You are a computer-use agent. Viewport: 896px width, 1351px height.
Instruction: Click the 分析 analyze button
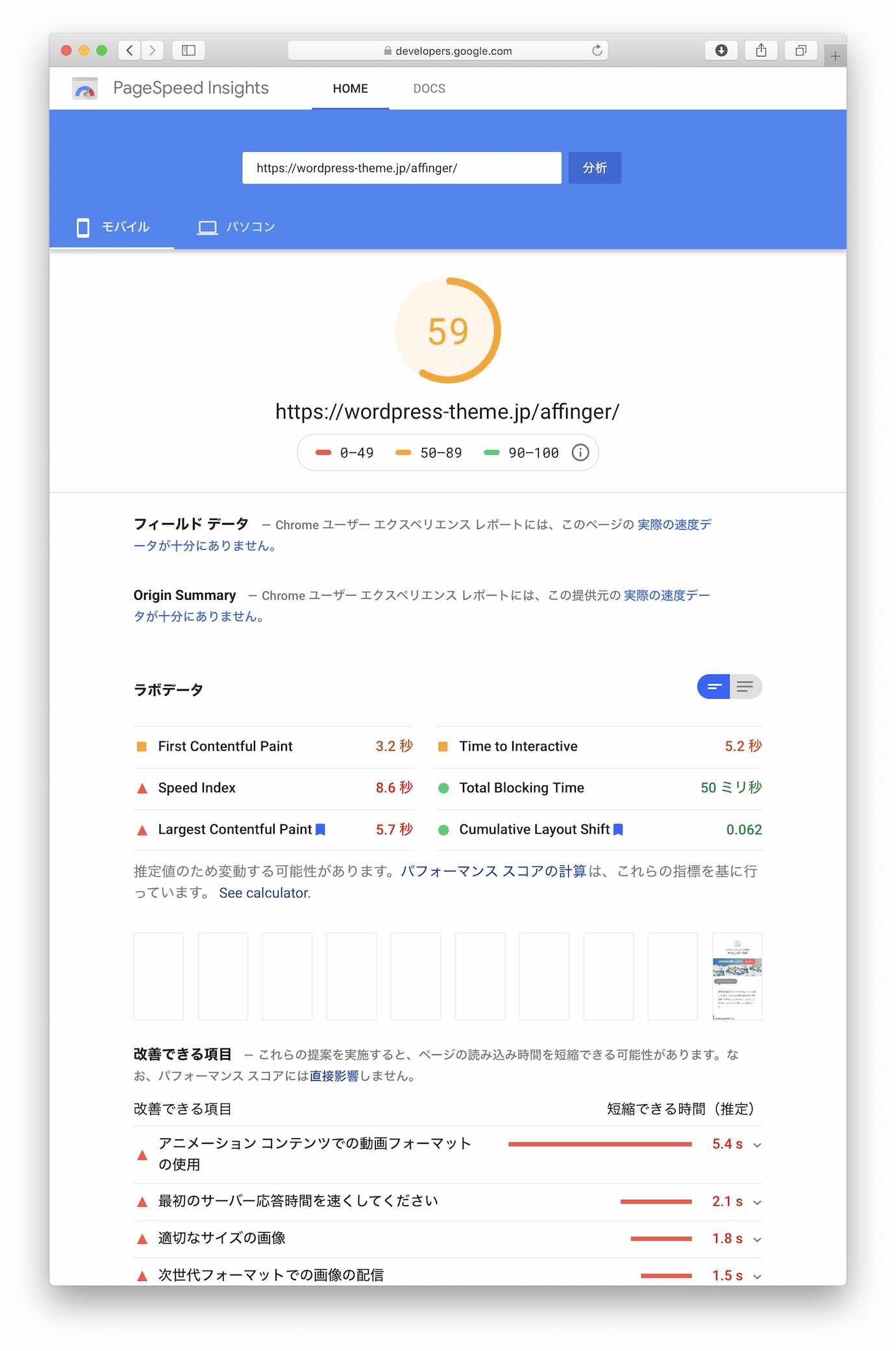(595, 168)
